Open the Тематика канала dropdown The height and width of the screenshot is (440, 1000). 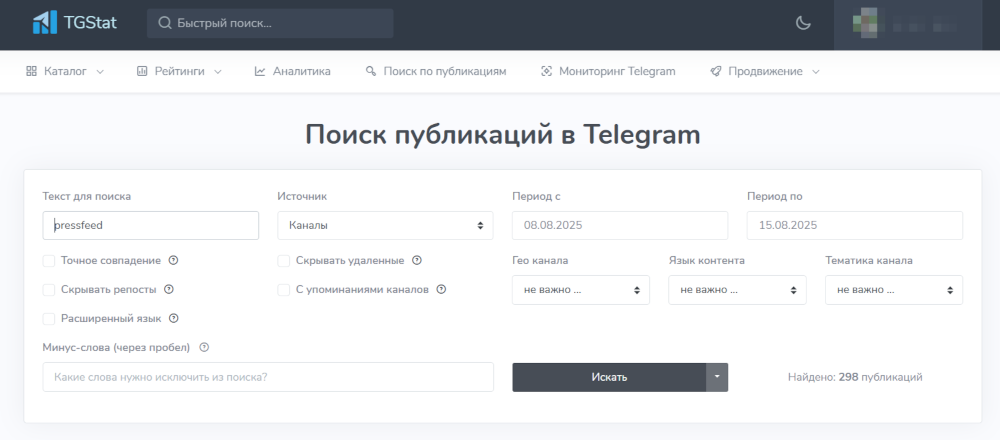894,290
